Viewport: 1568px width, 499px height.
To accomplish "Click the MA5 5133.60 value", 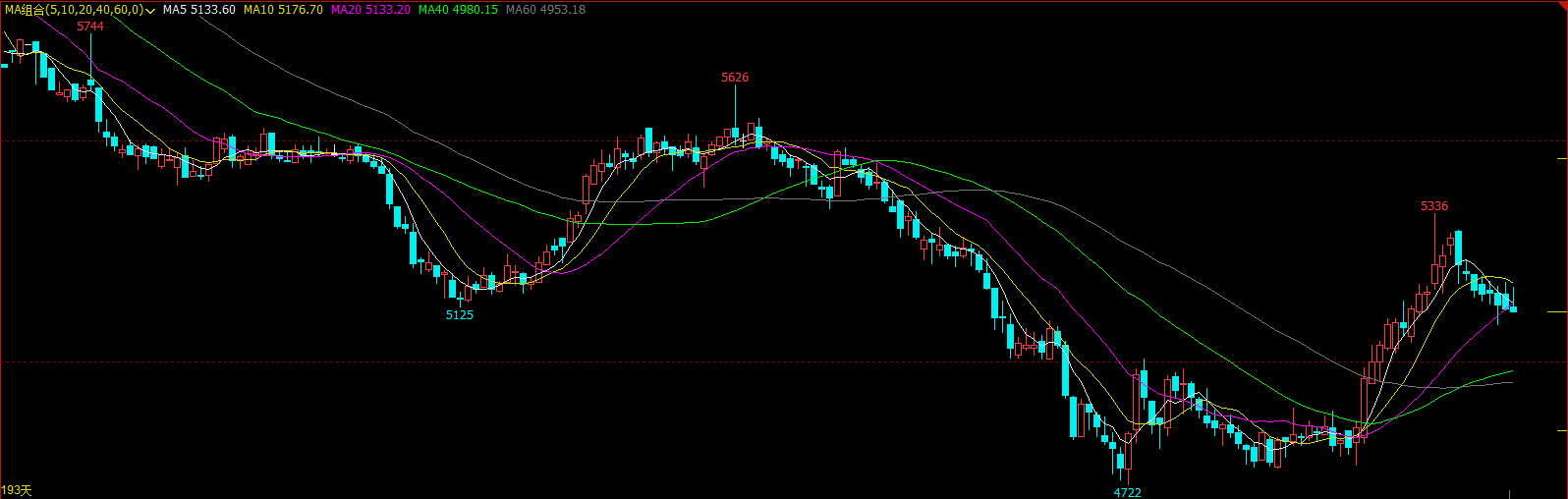I will [199, 10].
